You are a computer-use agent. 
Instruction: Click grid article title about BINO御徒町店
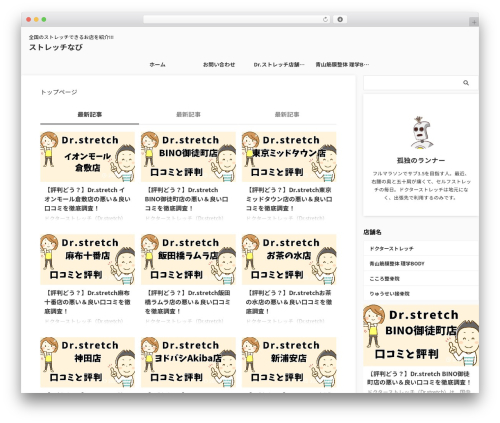[187, 199]
